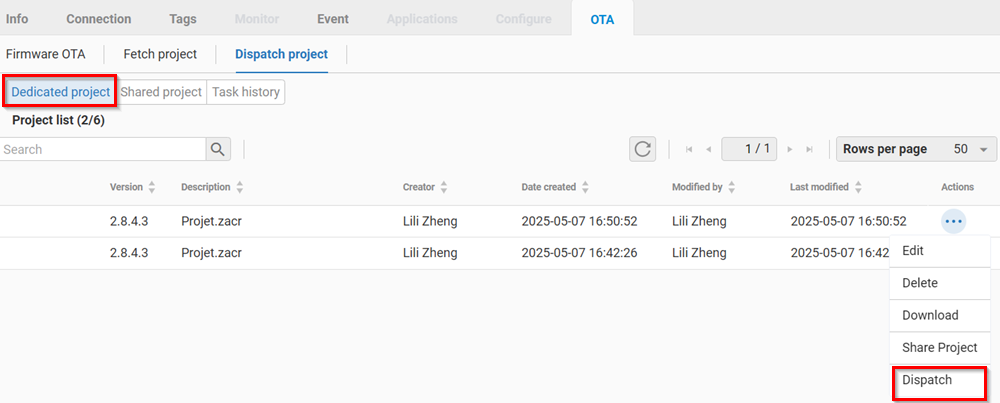The height and width of the screenshot is (403, 1000).
Task: Open Task history view
Action: click(x=245, y=92)
